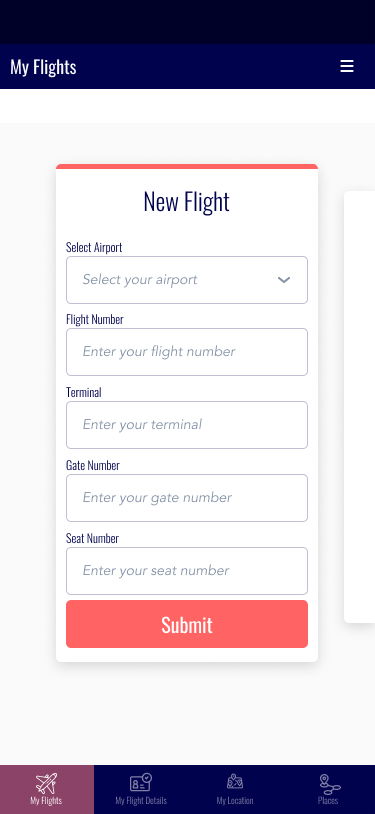
Task: Focus the gate number input field
Action: pyautogui.click(x=187, y=498)
